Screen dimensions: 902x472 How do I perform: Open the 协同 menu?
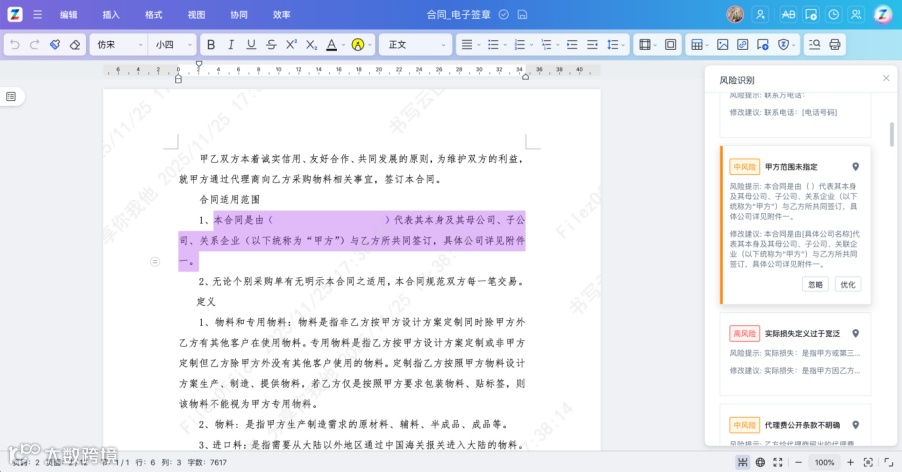coord(239,15)
